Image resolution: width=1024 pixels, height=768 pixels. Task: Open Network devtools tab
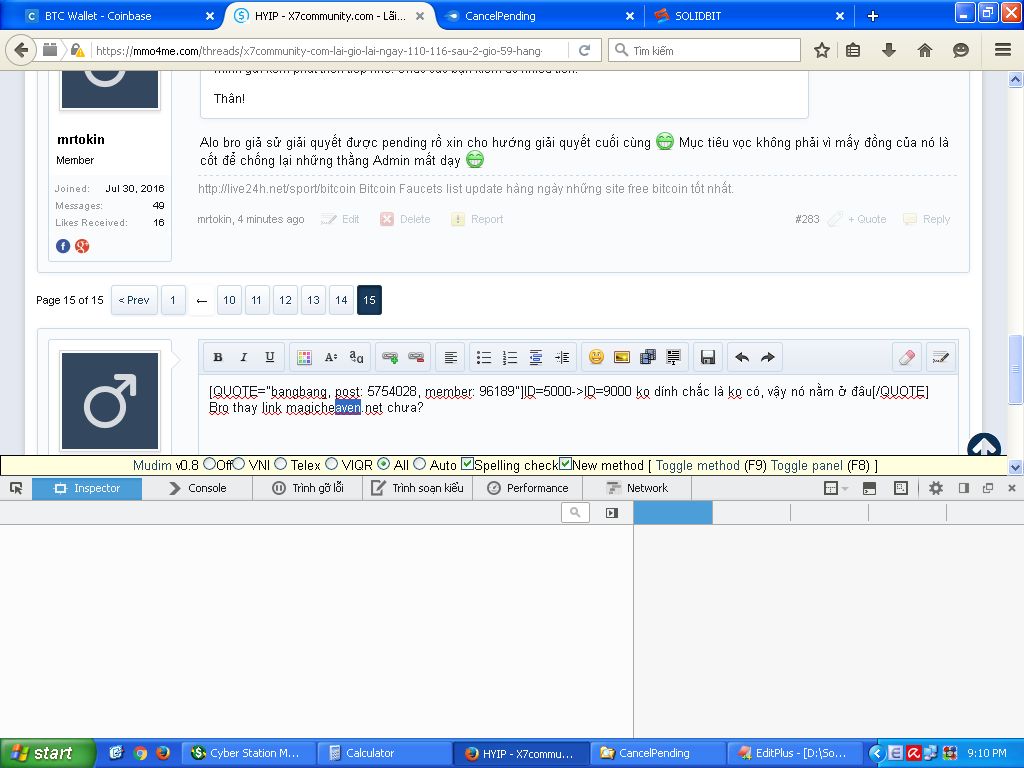637,488
